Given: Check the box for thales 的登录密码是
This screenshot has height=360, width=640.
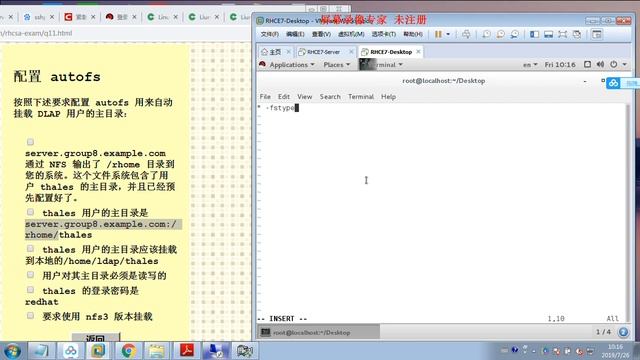Looking at the screenshot, I should point(30,290).
